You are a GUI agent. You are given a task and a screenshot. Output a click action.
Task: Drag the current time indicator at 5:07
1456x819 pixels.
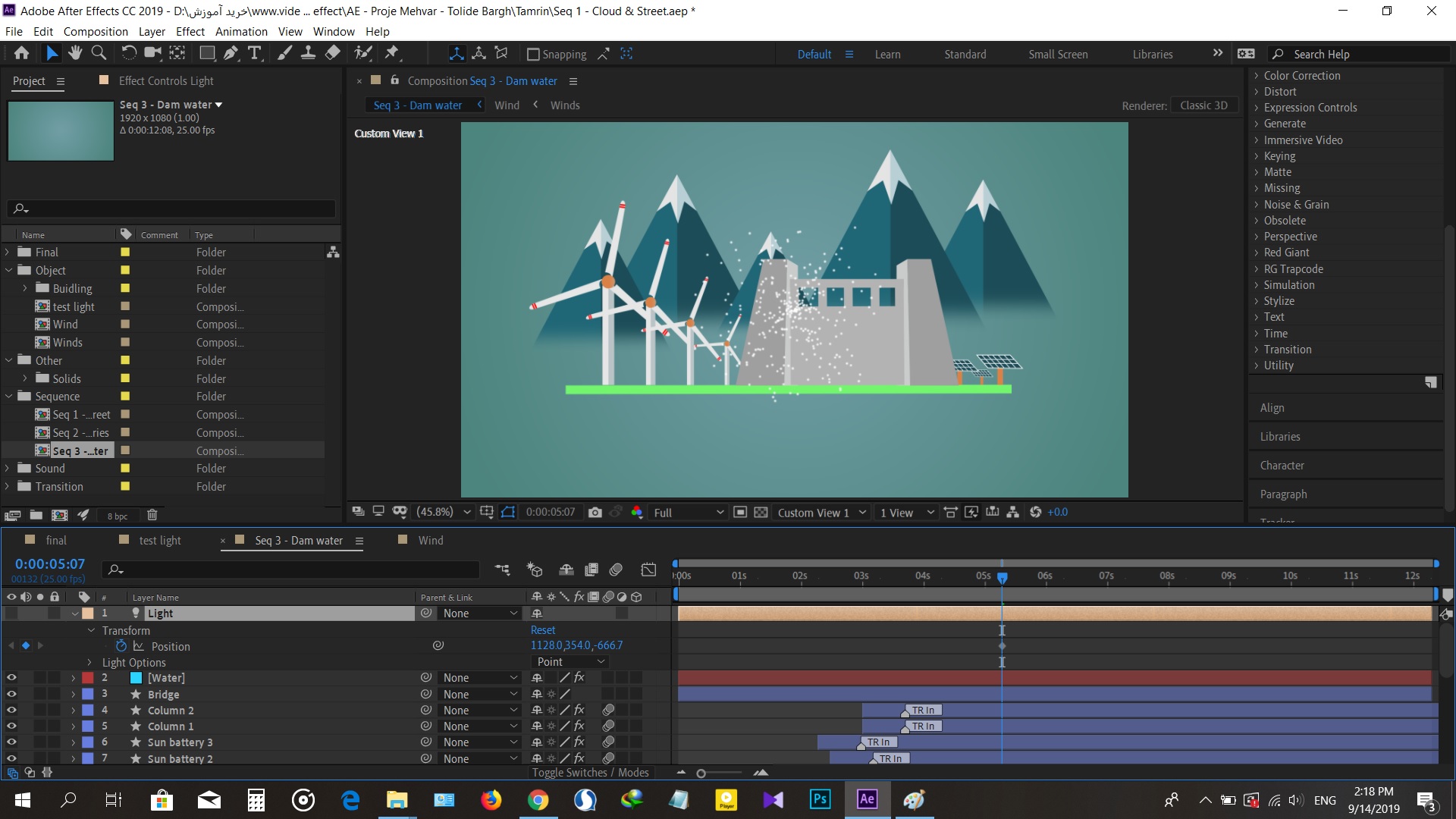pos(1001,576)
